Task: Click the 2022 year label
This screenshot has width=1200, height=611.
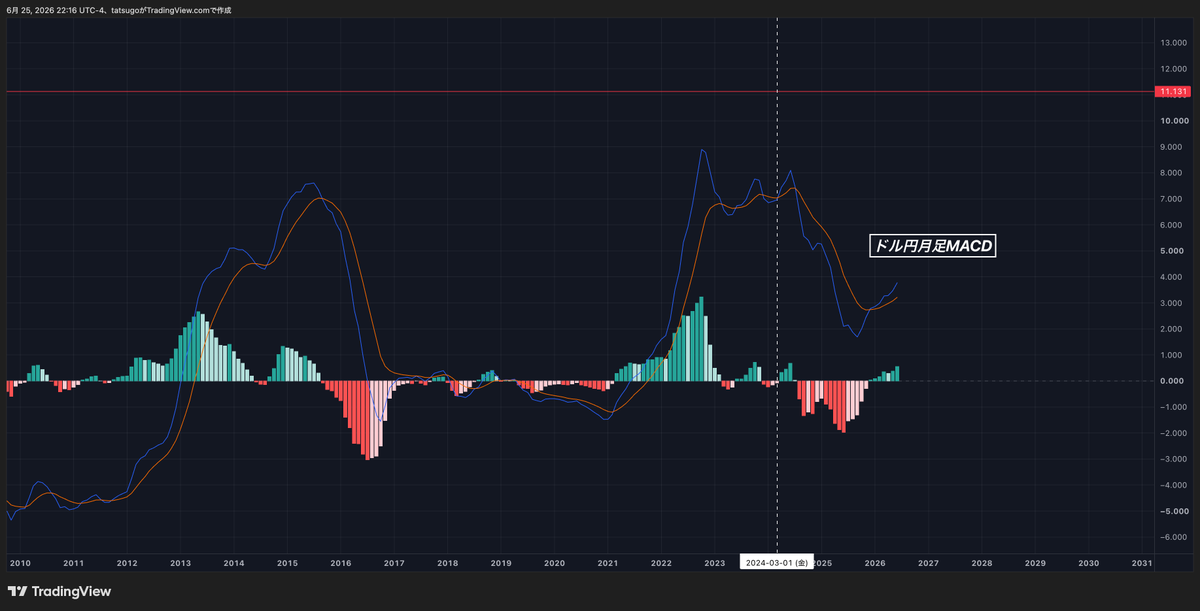Action: pos(662,563)
